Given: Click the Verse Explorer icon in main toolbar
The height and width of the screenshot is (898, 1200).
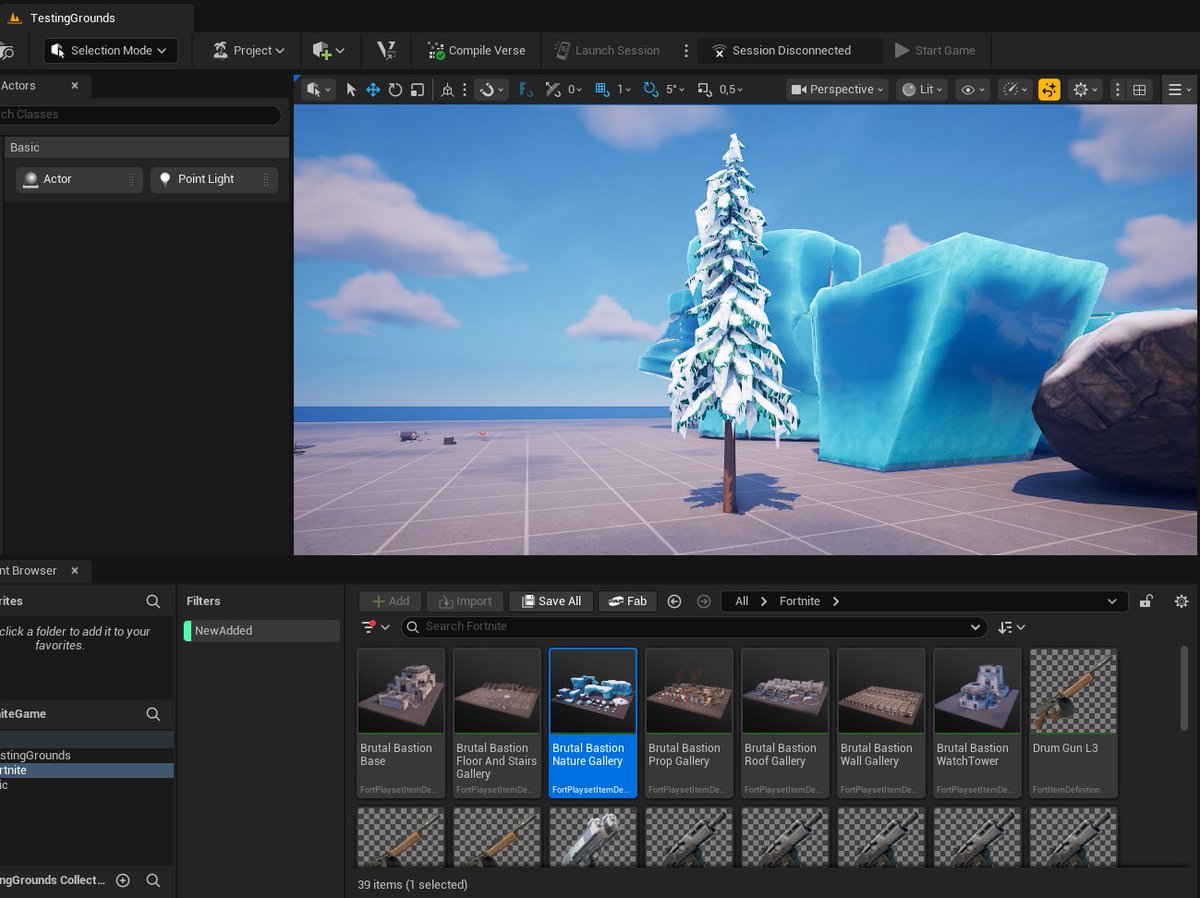Looking at the screenshot, I should [387, 50].
